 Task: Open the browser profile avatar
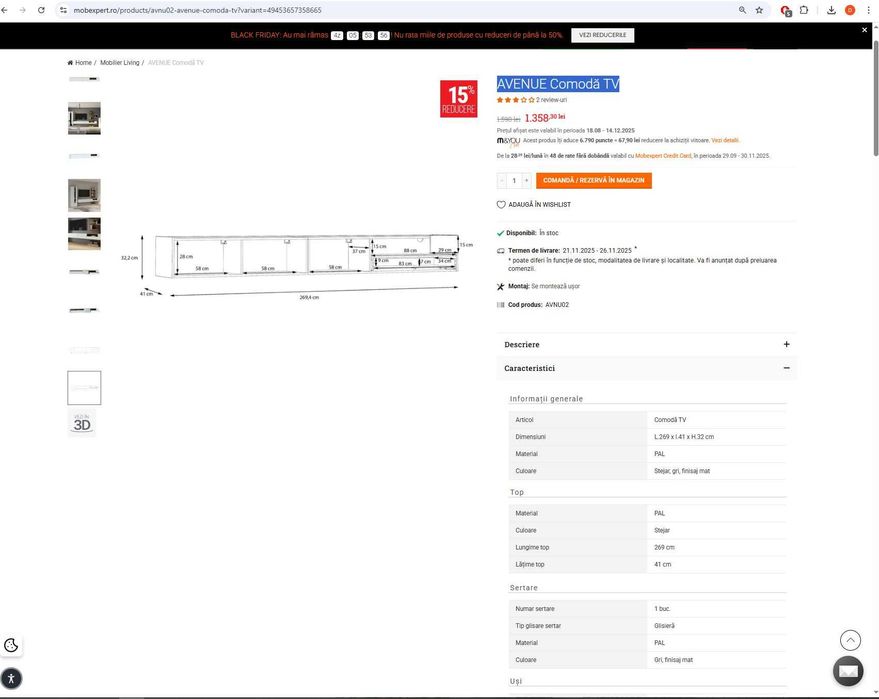pos(850,10)
